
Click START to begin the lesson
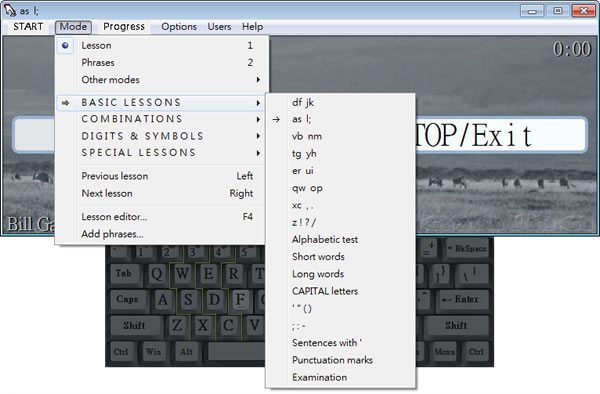click(28, 26)
